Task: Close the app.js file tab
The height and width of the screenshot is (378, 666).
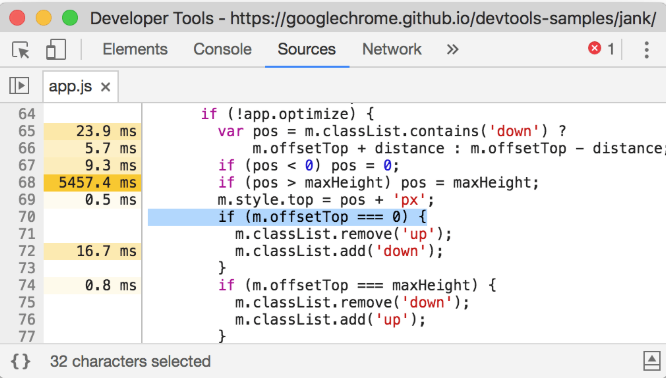Action: [105, 87]
